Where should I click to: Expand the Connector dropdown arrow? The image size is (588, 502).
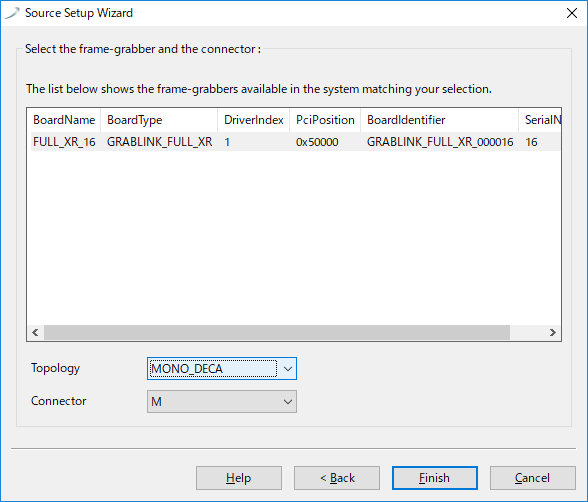(288, 402)
